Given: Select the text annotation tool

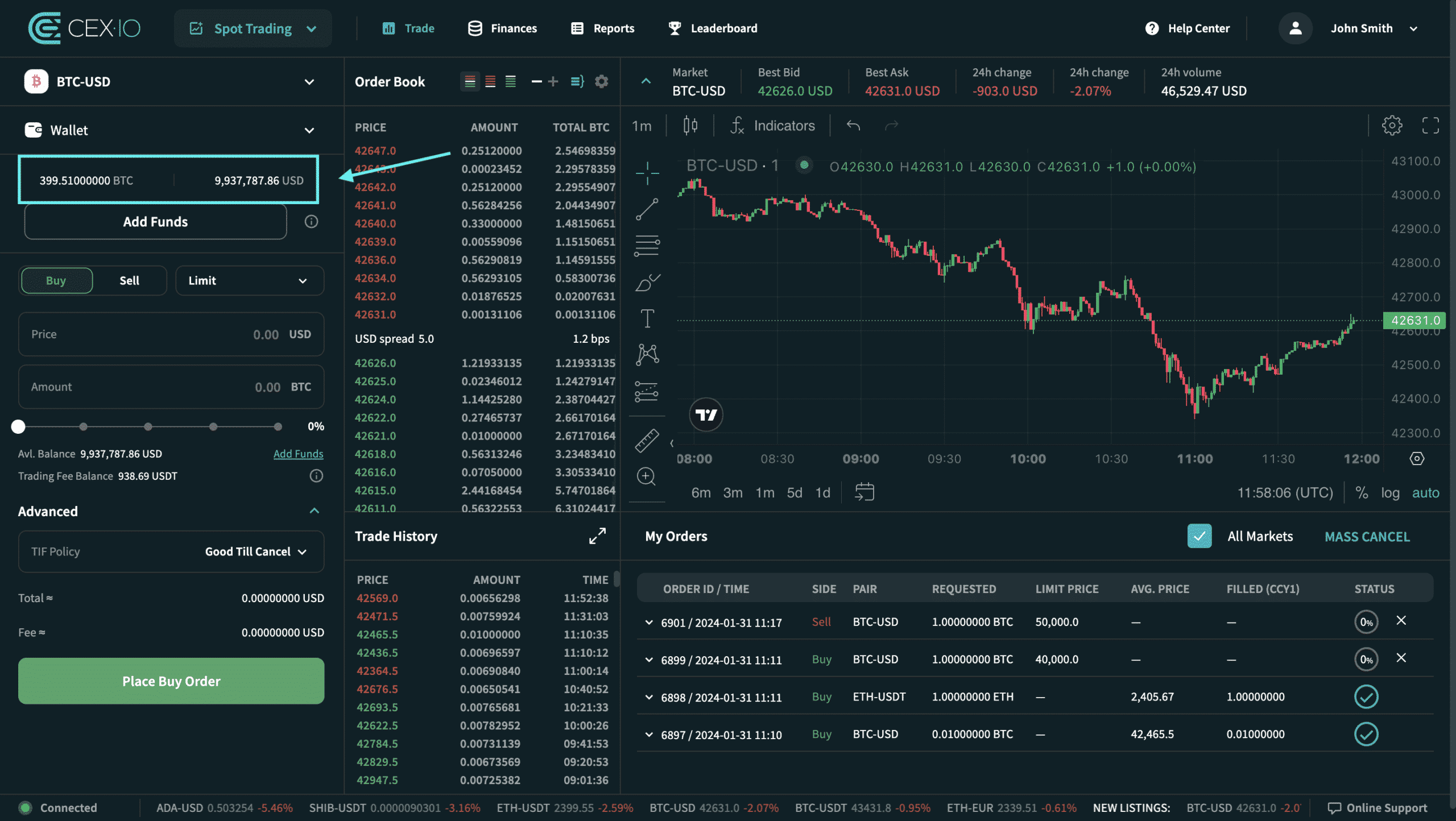Looking at the screenshot, I should (647, 318).
